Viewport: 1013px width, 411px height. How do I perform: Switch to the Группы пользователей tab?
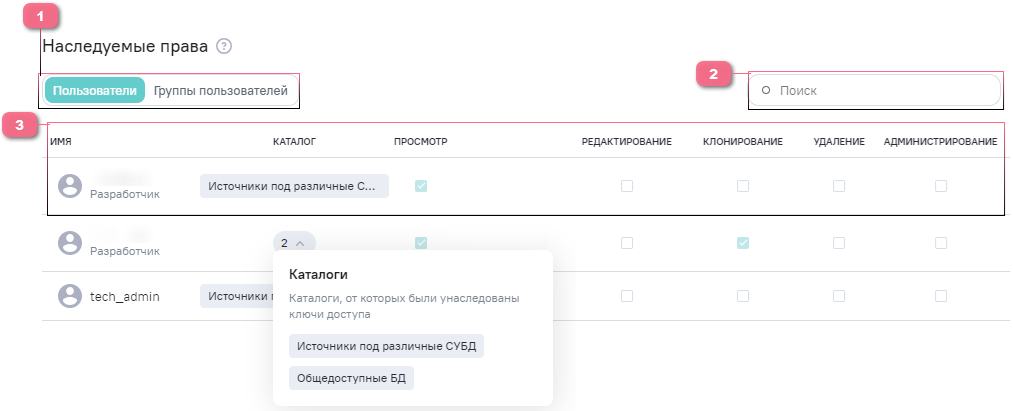[x=221, y=91]
